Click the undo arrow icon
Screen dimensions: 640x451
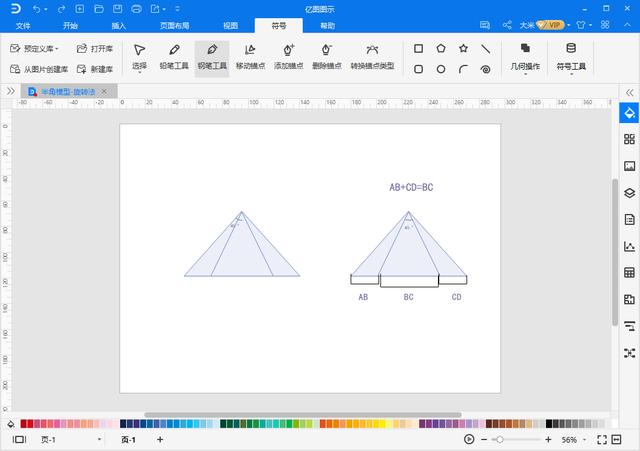tap(37, 9)
